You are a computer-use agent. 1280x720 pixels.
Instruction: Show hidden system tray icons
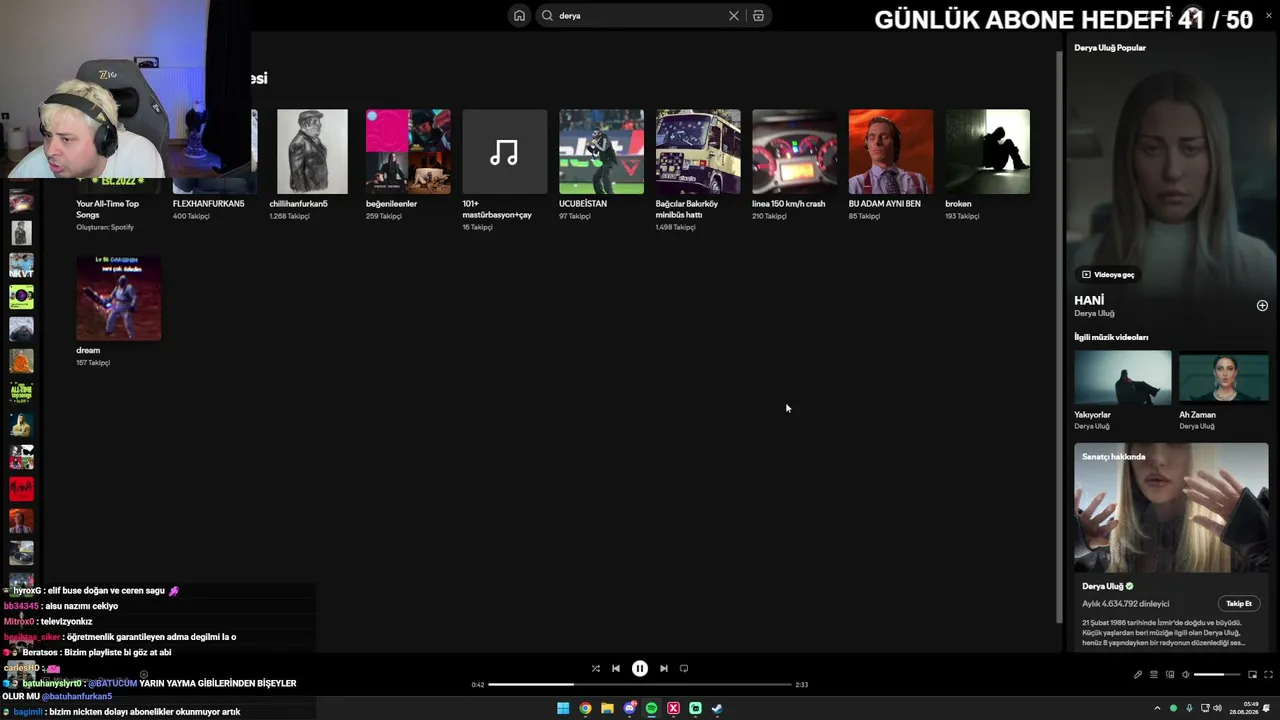click(1158, 708)
